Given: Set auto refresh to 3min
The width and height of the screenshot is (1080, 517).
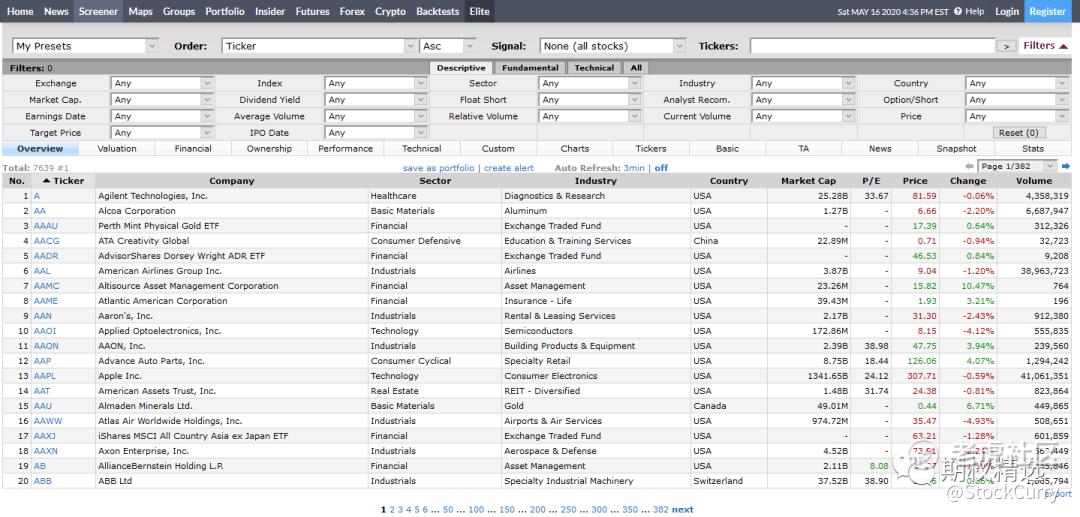Looking at the screenshot, I should point(634,168).
